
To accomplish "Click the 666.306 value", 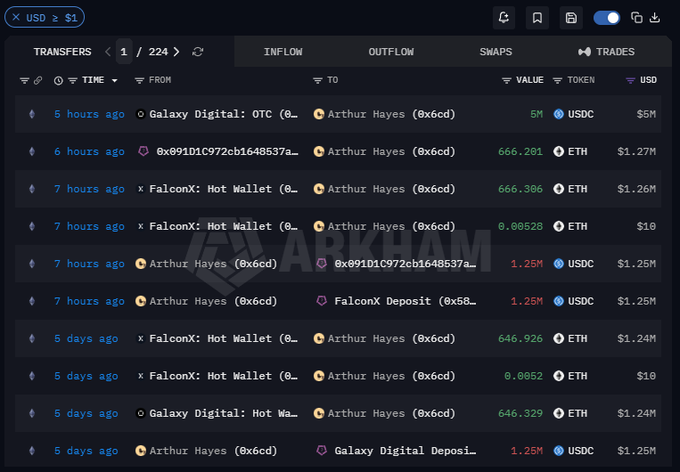I will point(520,189).
